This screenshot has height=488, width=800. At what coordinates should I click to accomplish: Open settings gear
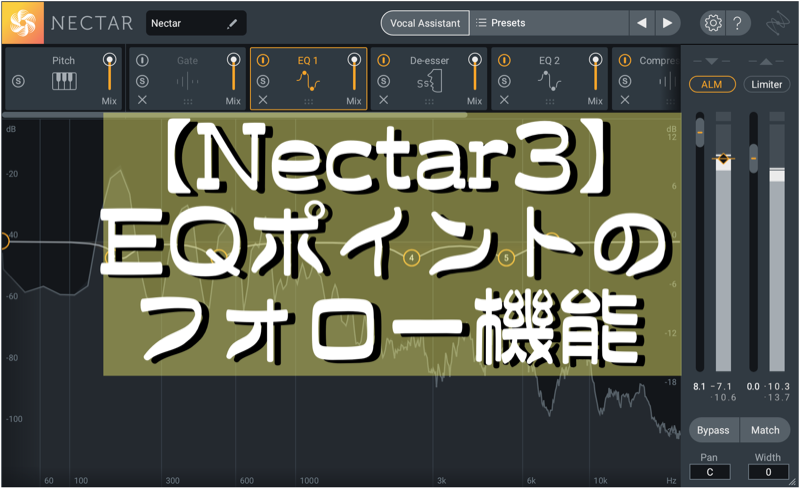(x=712, y=23)
